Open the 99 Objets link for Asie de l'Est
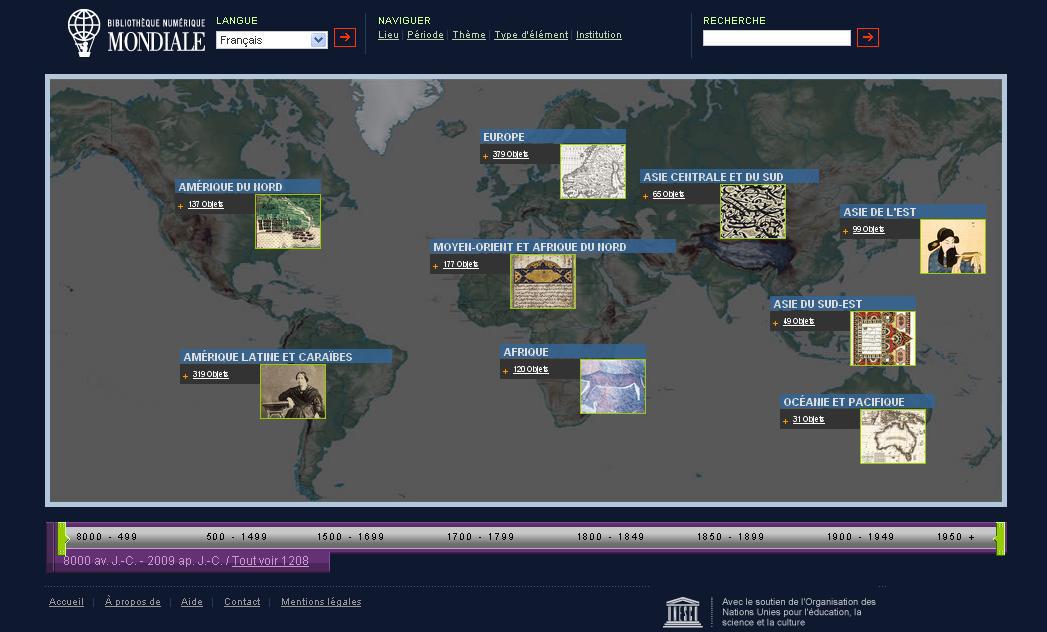 868,229
